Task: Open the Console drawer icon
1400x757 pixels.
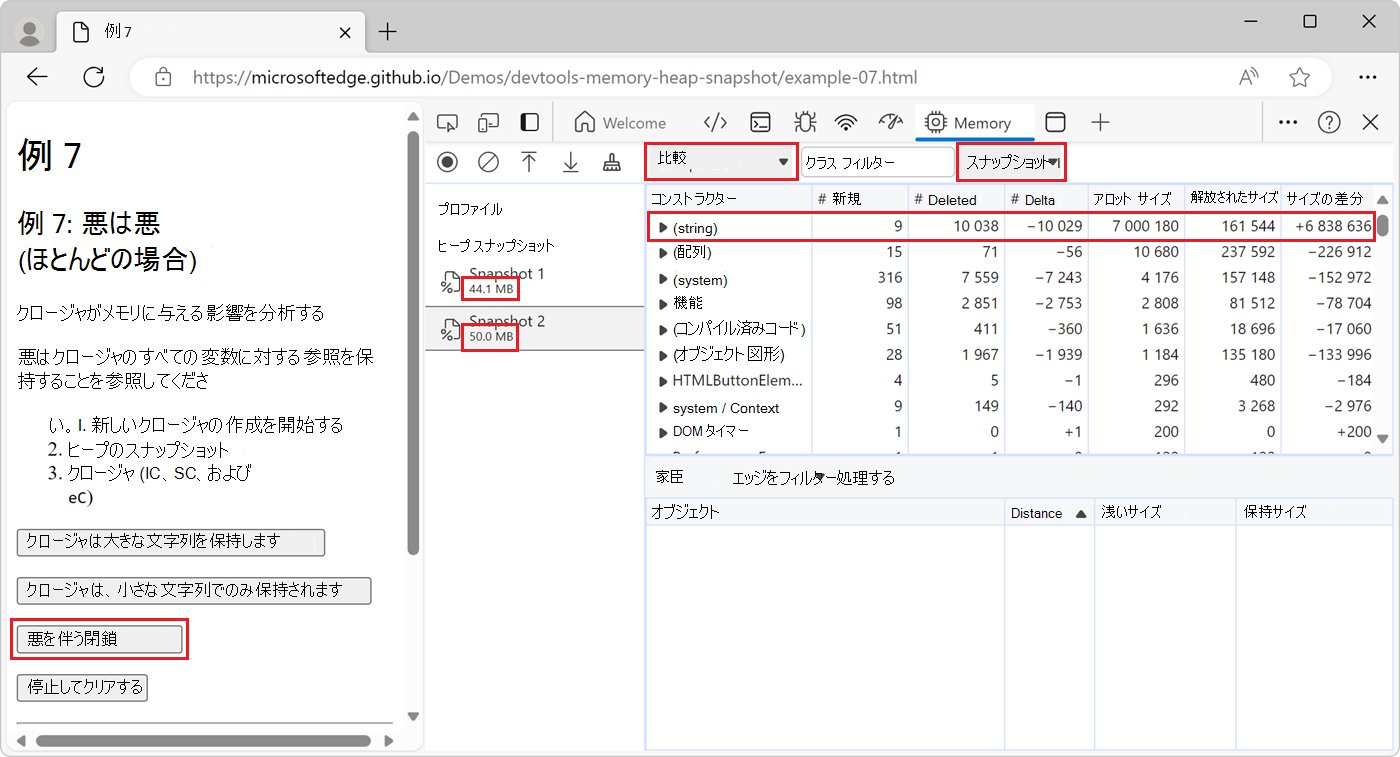Action: 761,121
